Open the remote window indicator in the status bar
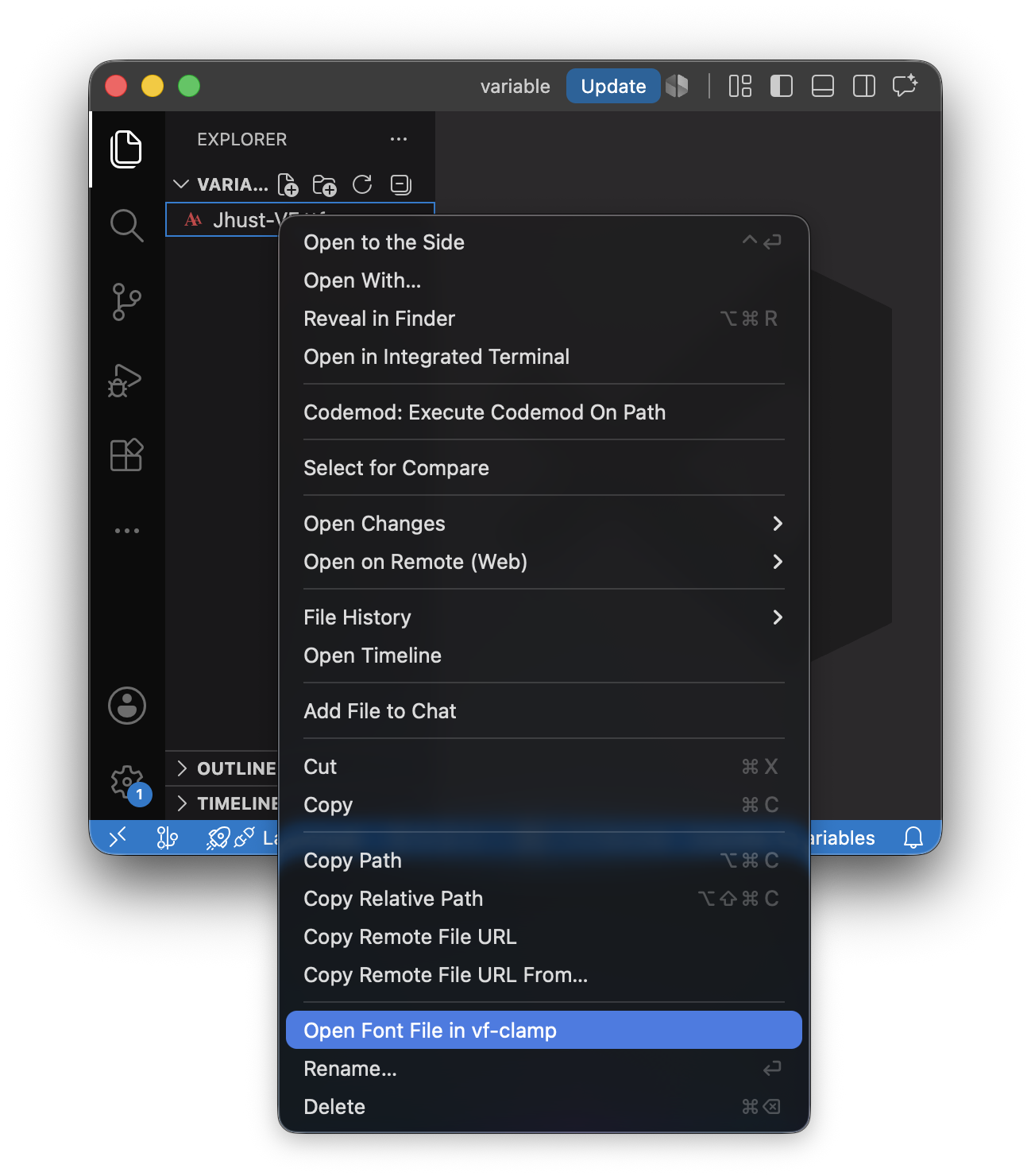The height and width of the screenshot is (1176, 1031). pyautogui.click(x=118, y=837)
